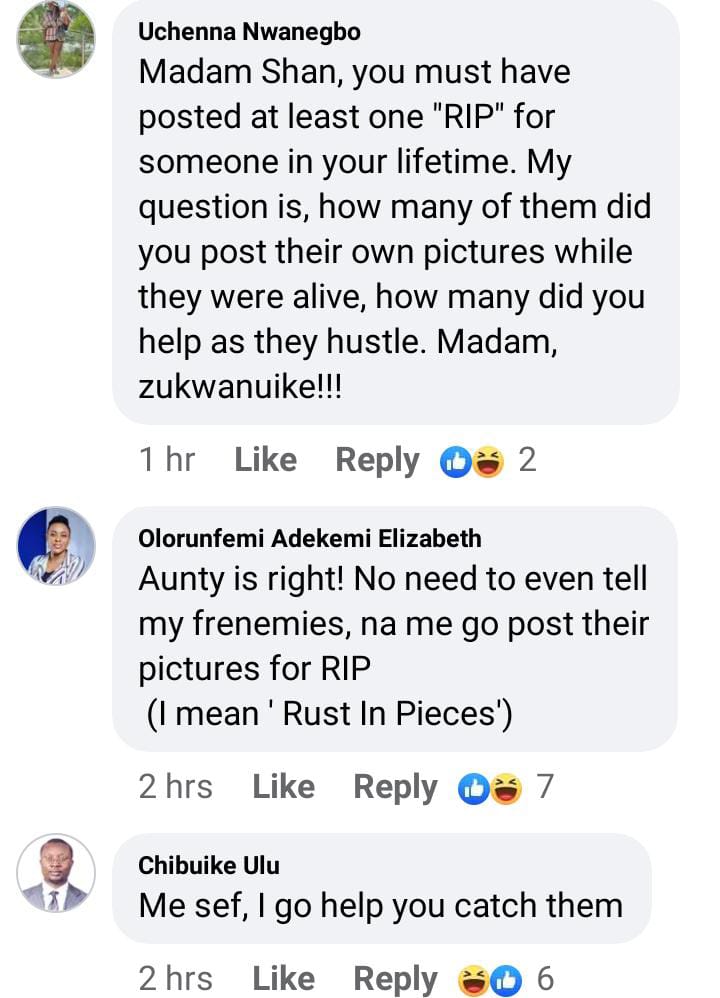Reply to Uchenna Nwanegbo's comment
The height and width of the screenshot is (998, 720).
coord(377,460)
